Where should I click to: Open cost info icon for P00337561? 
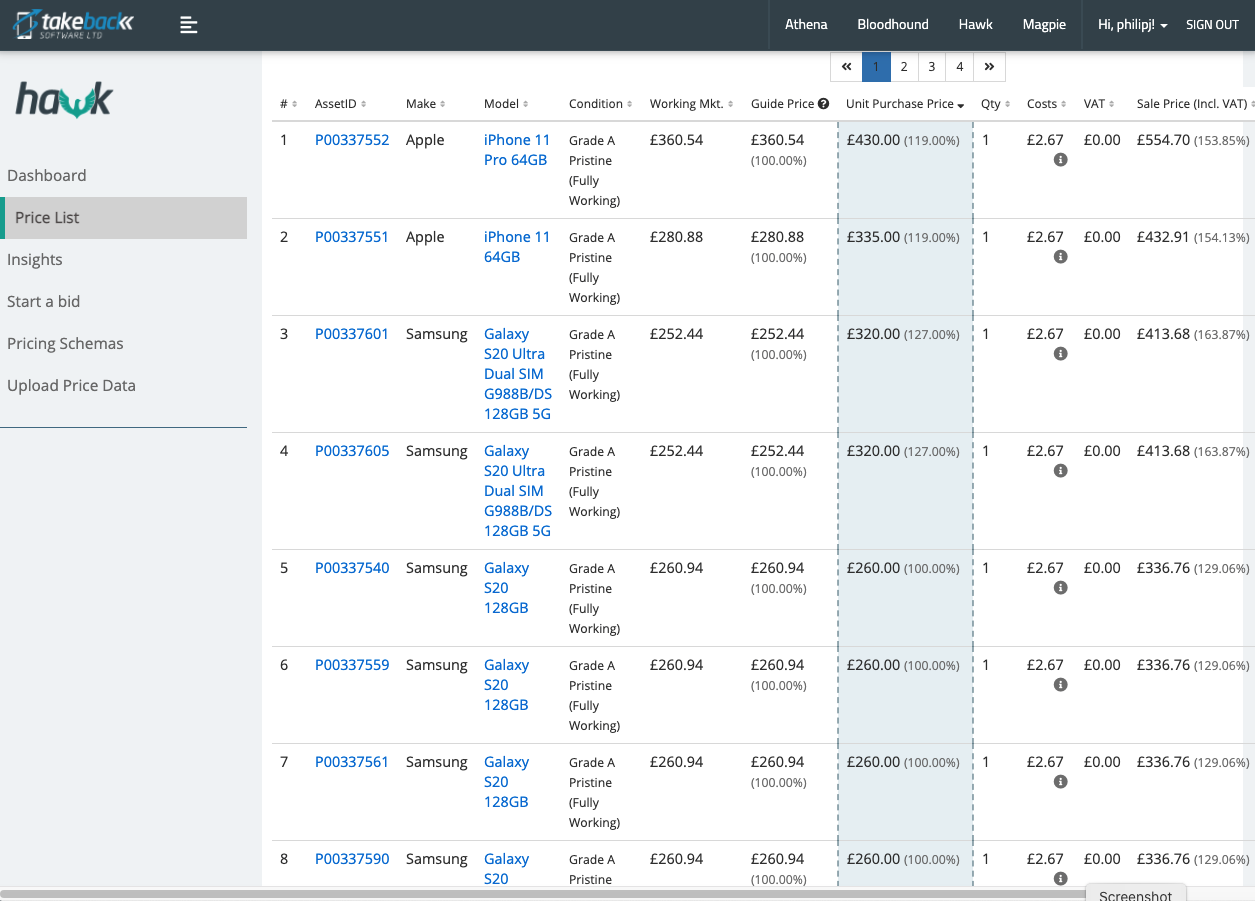pos(1061,782)
